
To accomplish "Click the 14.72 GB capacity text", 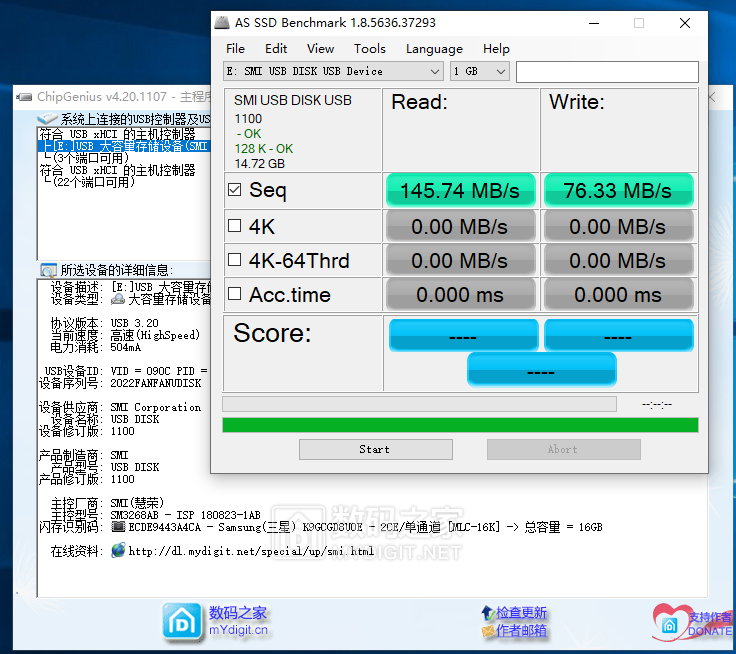I will pyautogui.click(x=260, y=164).
